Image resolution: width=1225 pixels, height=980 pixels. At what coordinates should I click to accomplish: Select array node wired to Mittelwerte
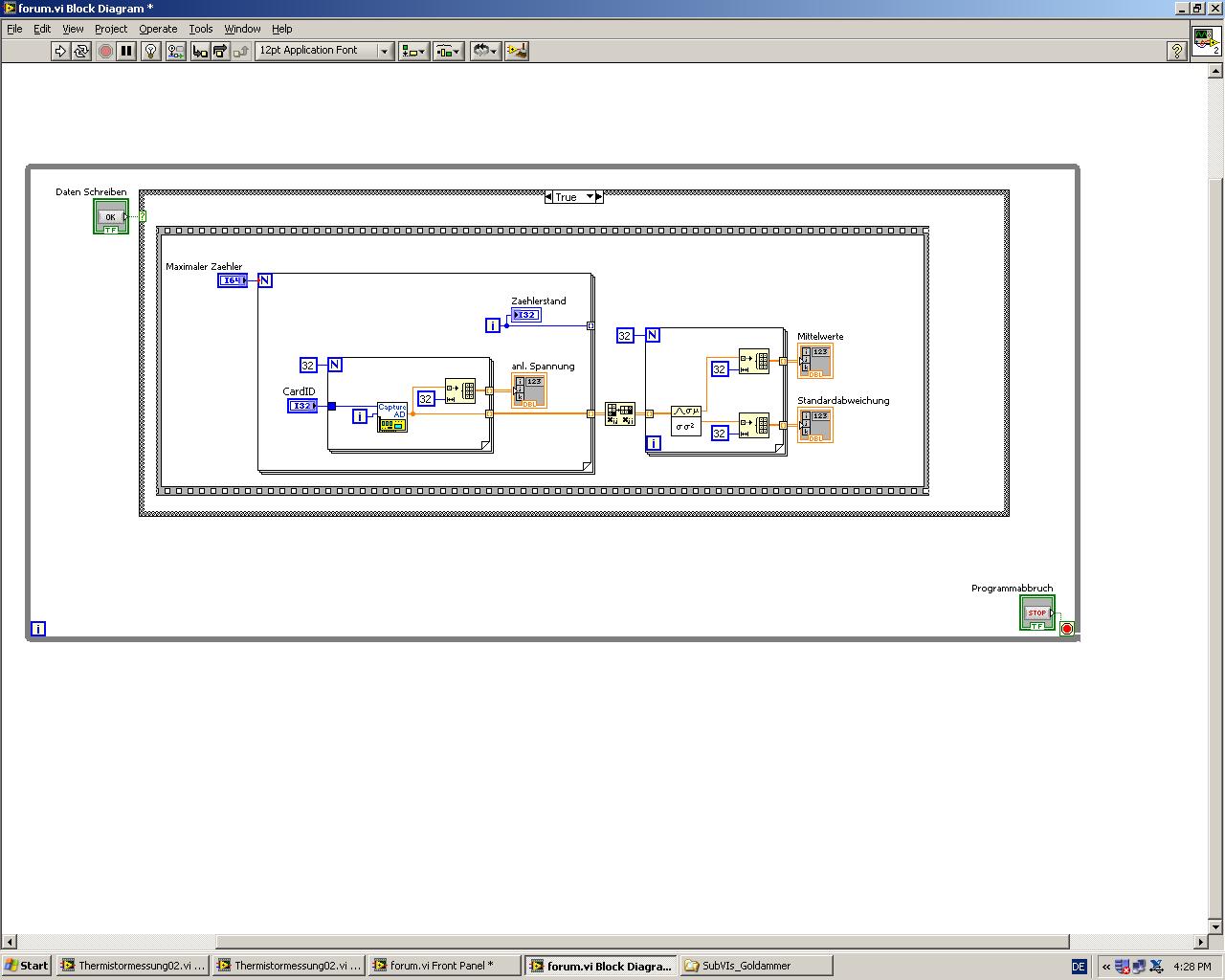[x=754, y=361]
